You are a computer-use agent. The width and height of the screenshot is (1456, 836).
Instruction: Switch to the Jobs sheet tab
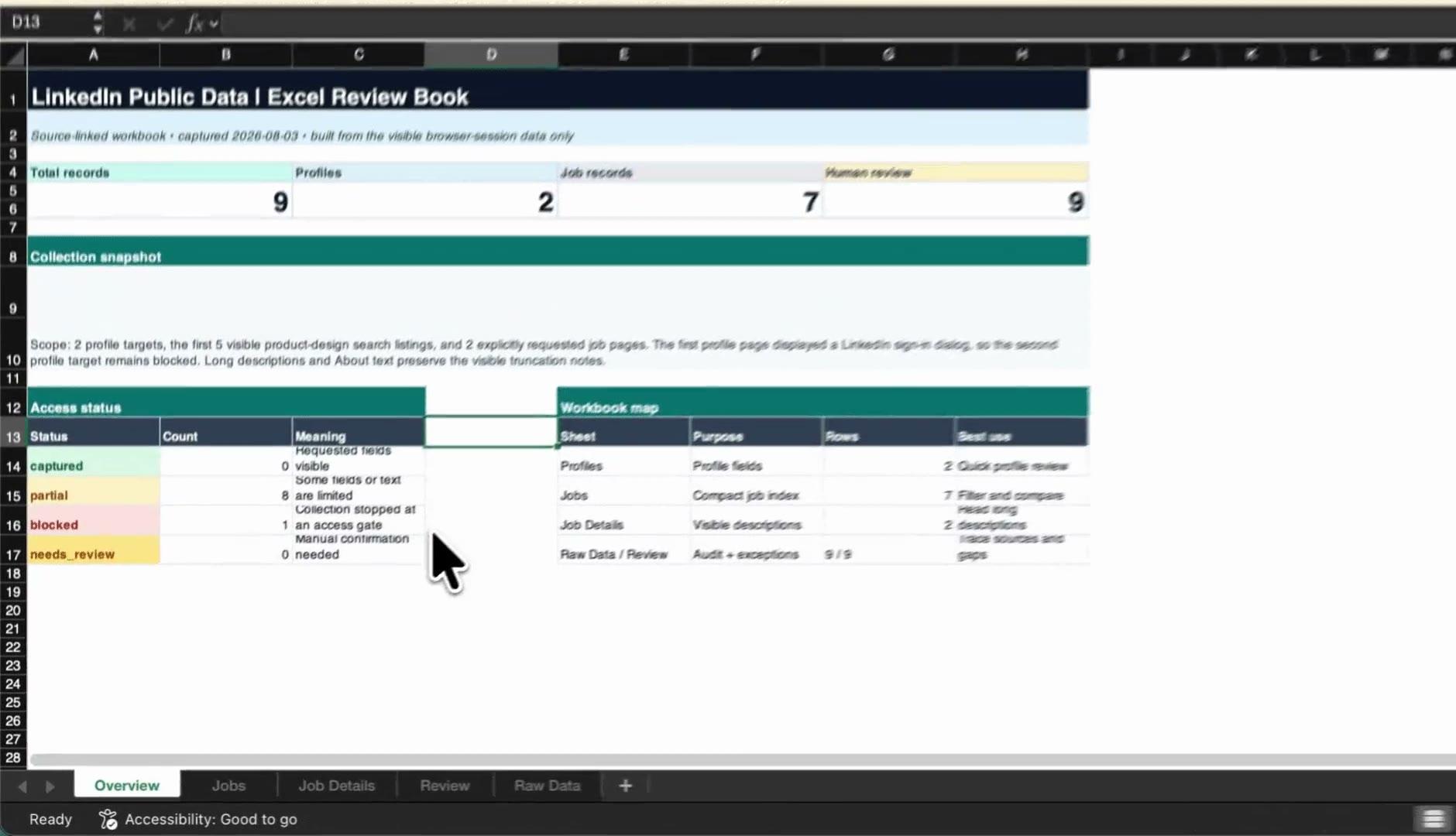pos(228,785)
